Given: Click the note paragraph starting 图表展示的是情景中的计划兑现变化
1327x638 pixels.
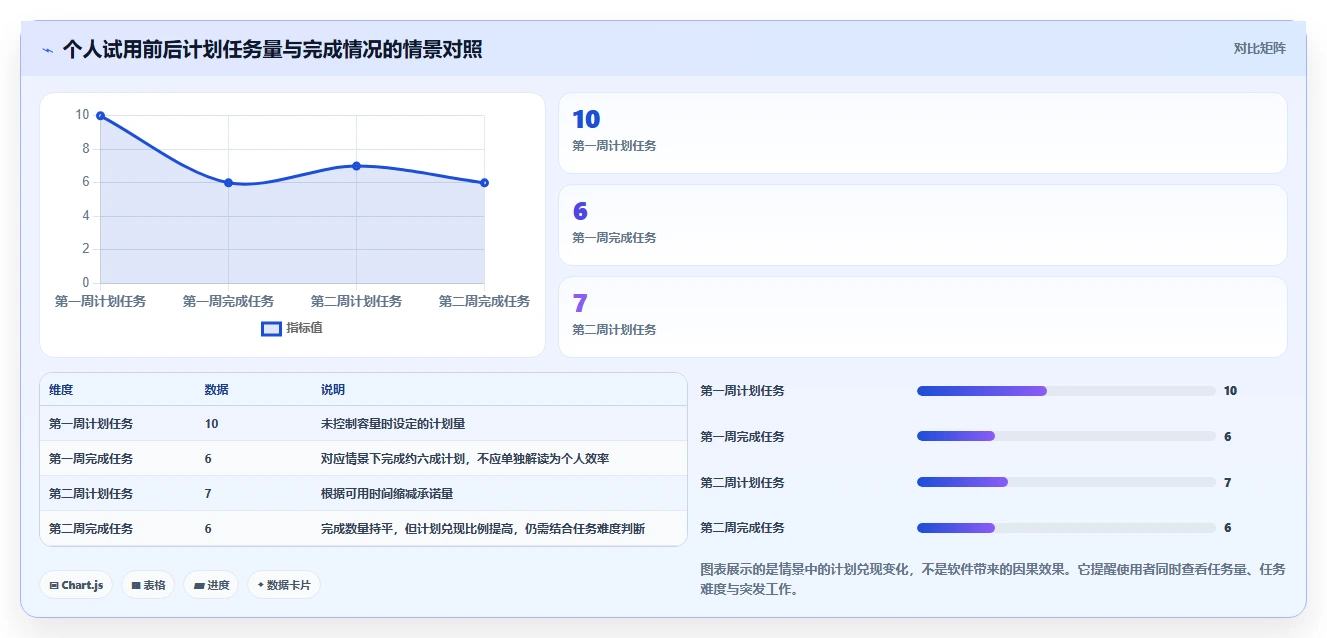Looking at the screenshot, I should (993, 579).
